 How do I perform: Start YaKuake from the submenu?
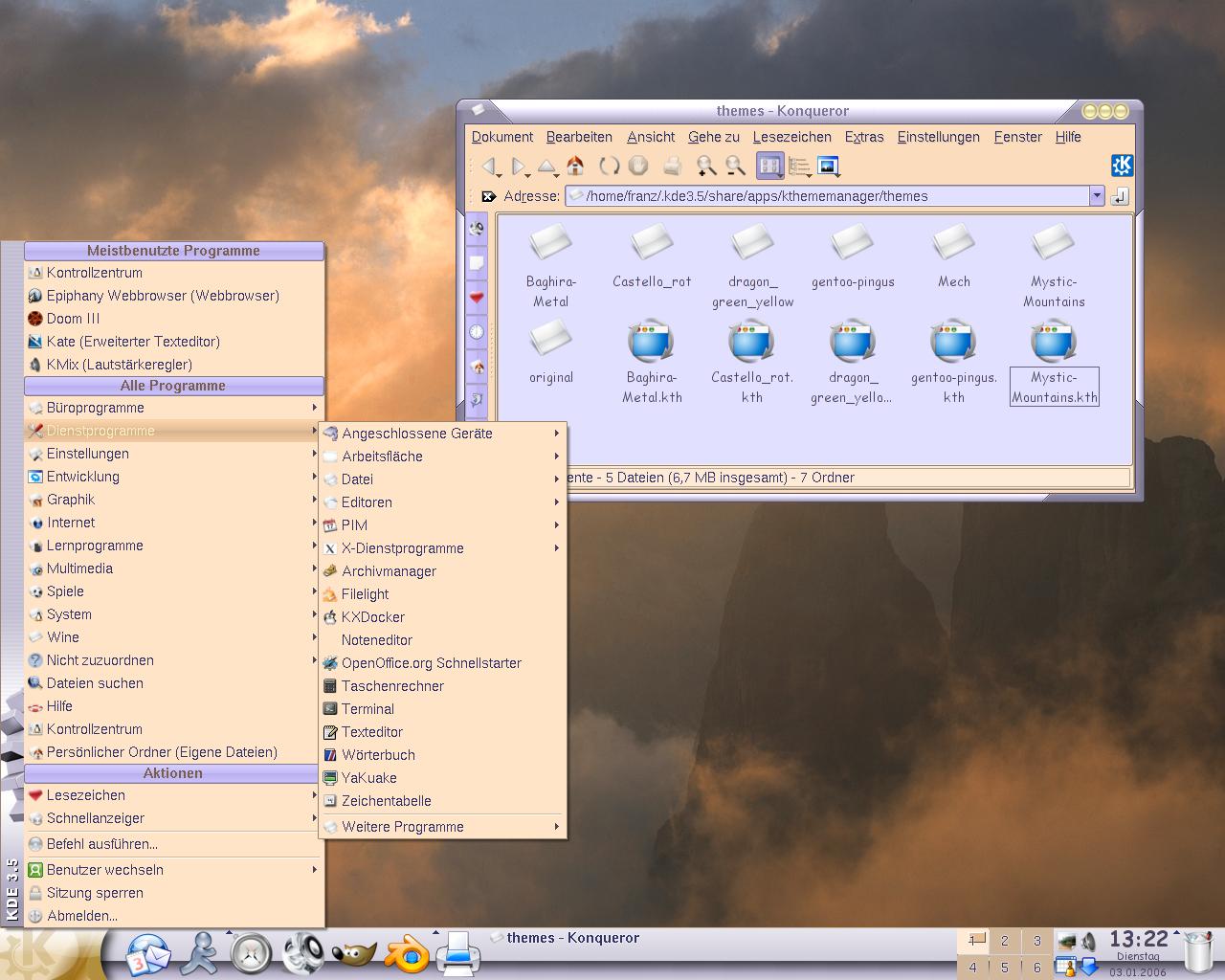tap(442, 778)
